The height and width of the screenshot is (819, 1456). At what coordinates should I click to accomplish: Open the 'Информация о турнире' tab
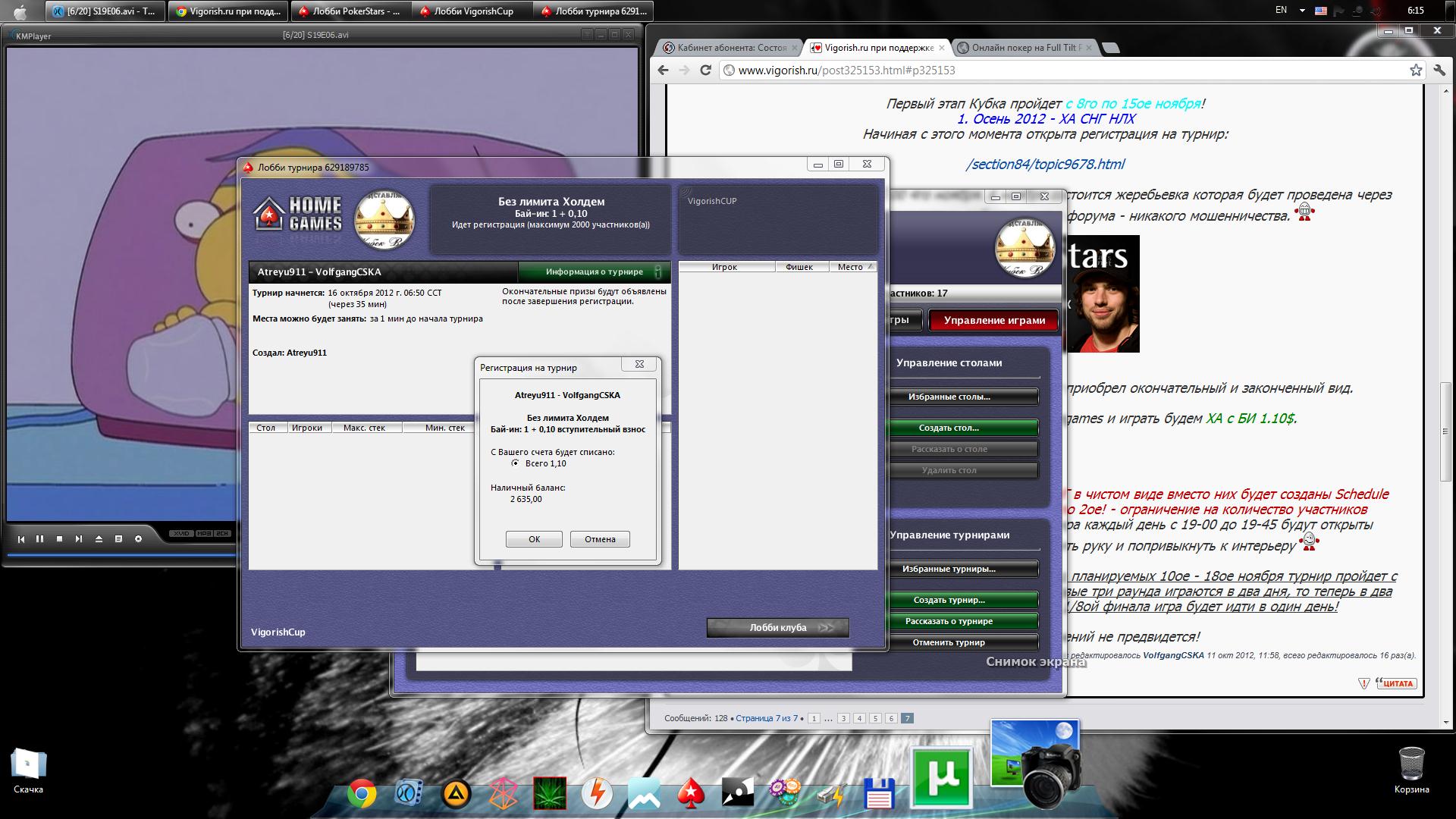(x=594, y=271)
